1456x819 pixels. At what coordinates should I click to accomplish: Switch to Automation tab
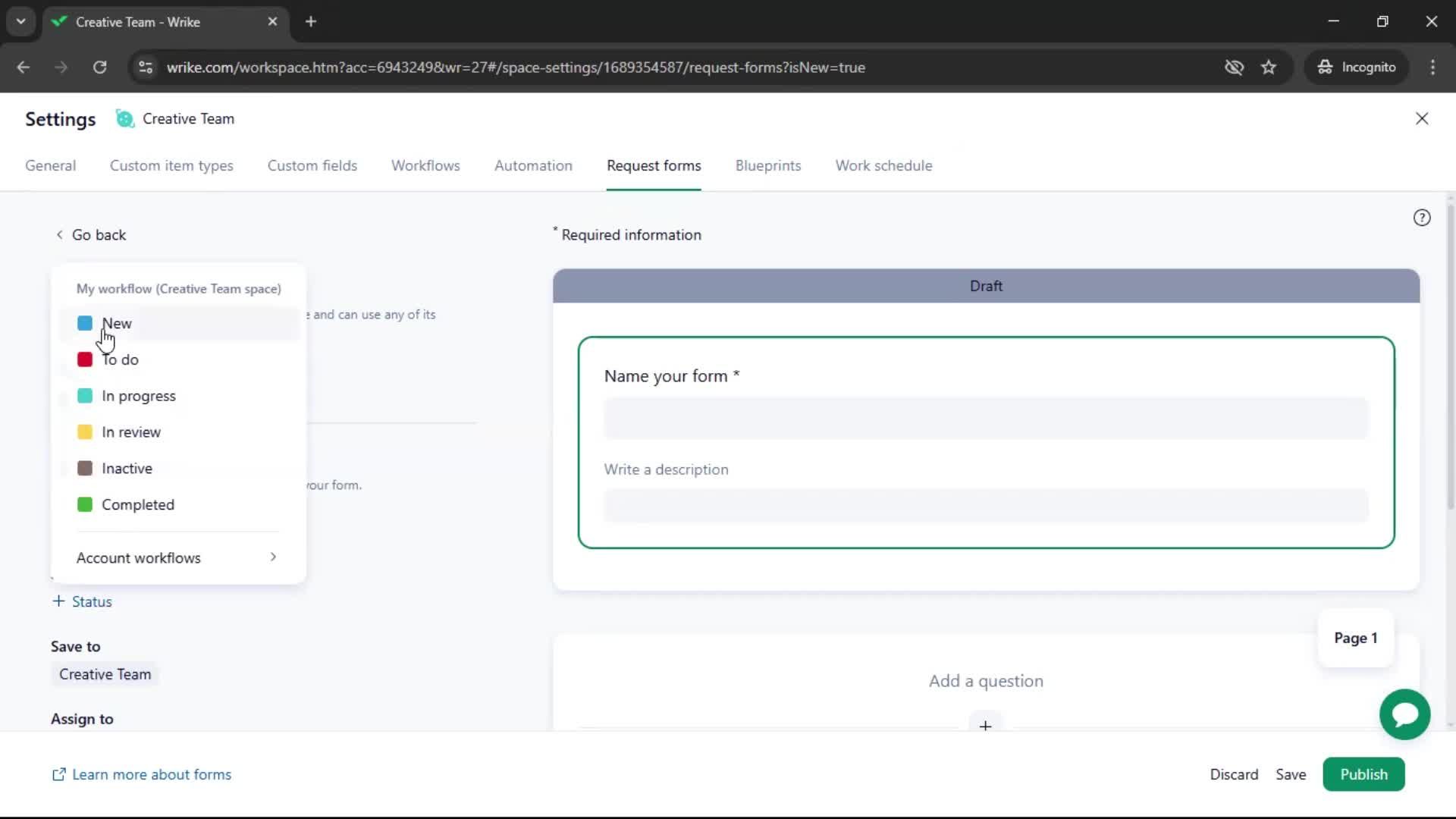533,166
